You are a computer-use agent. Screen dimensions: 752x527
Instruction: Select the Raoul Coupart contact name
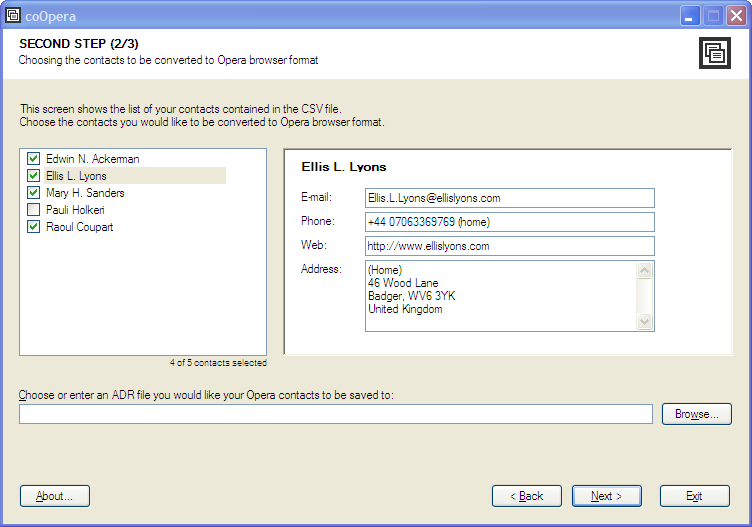tap(80, 227)
